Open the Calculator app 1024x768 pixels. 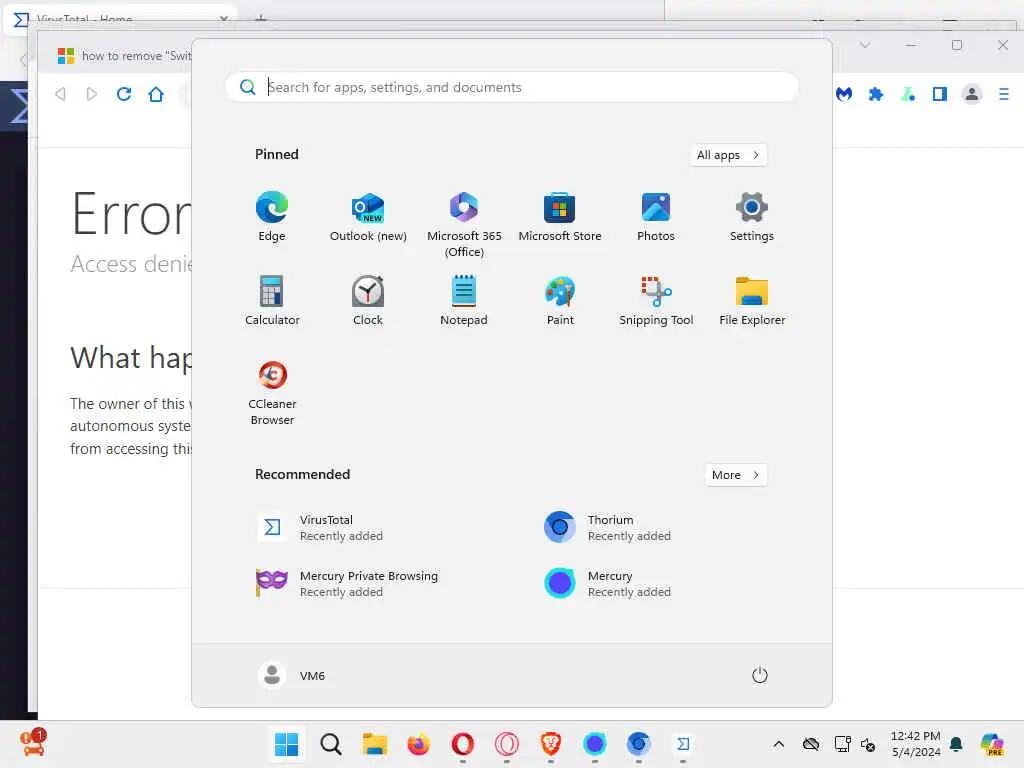tap(272, 301)
